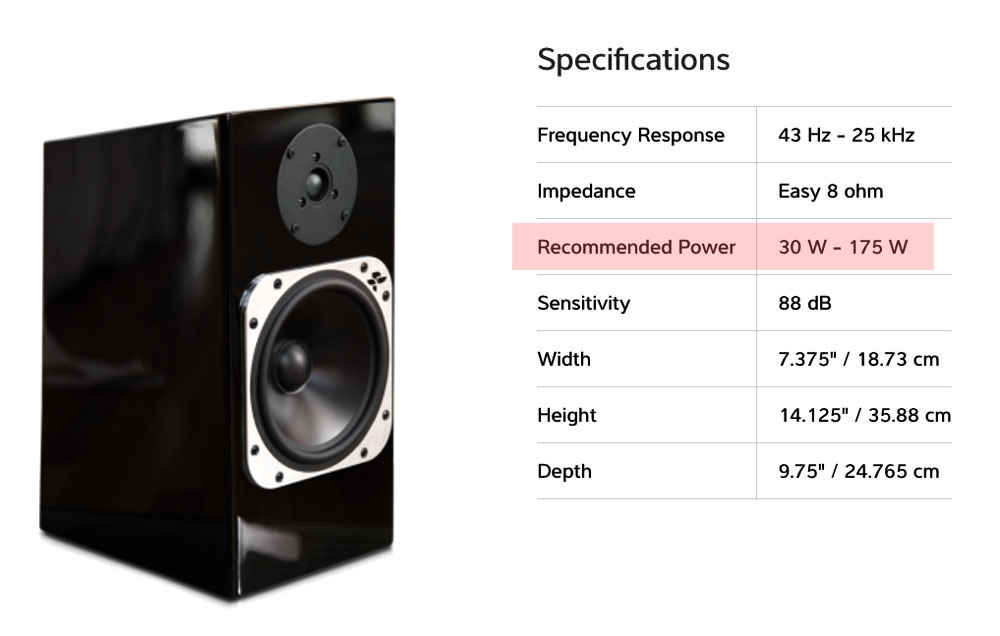This screenshot has width=1000, height=636.
Task: Click the Width row label
Action: coord(564,359)
